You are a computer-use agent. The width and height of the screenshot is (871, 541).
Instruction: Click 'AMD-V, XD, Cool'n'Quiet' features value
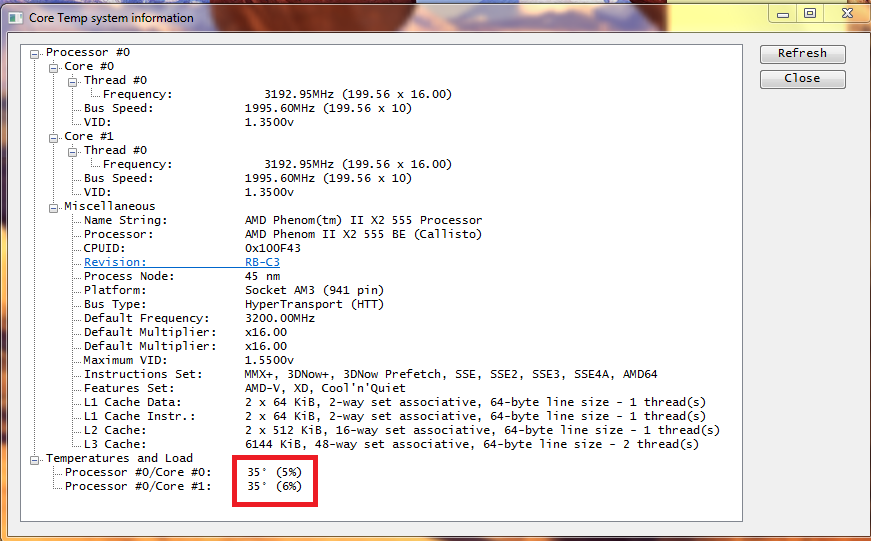[x=325, y=388]
